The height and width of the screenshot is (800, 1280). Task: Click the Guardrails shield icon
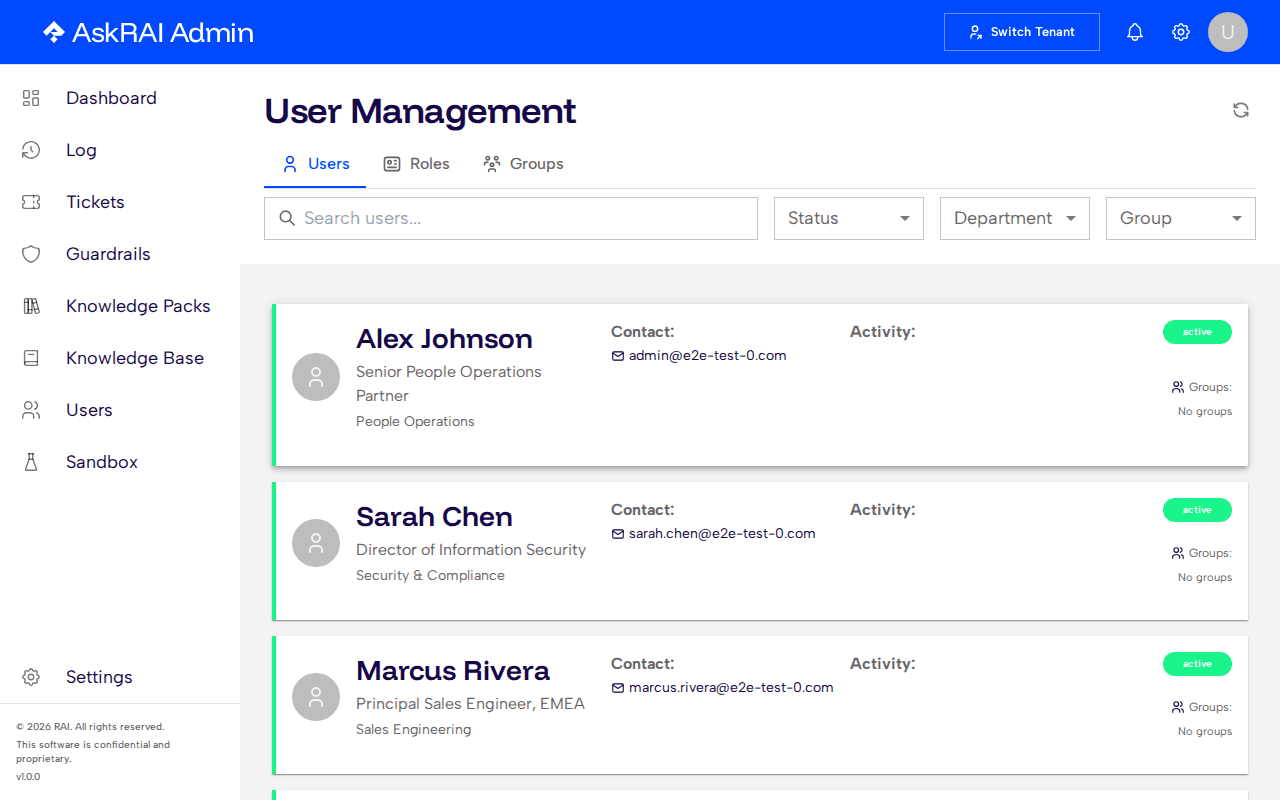tap(31, 254)
